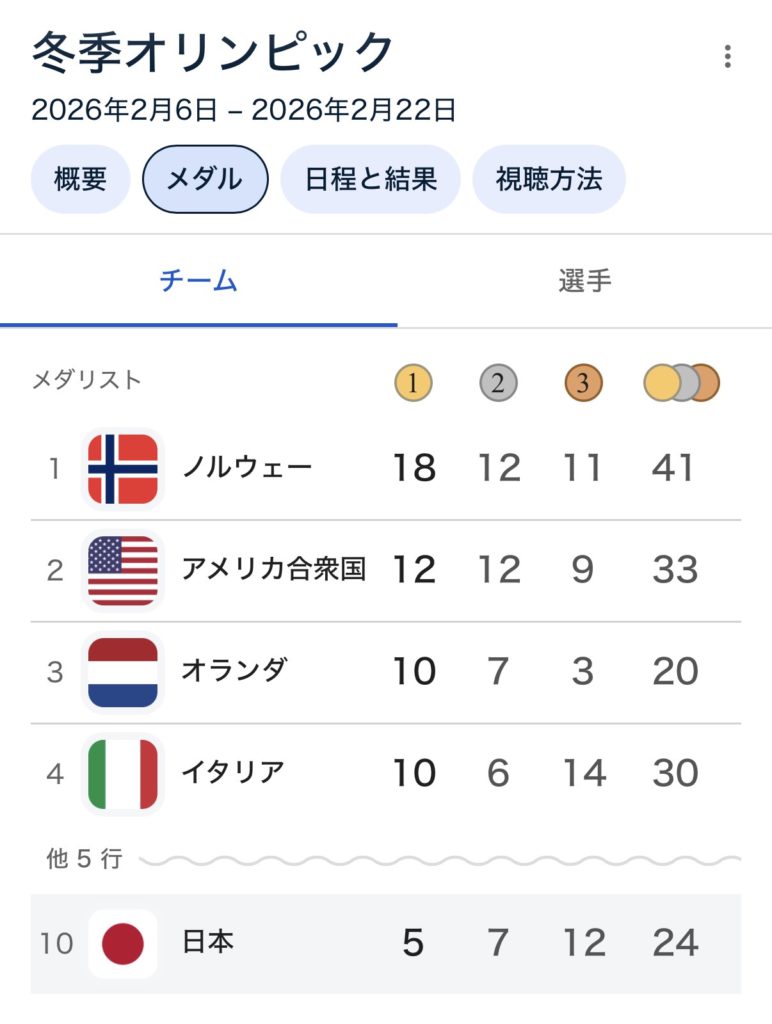772x1024 pixels.
Task: Select the 日本 row name
Action: pos(207,943)
